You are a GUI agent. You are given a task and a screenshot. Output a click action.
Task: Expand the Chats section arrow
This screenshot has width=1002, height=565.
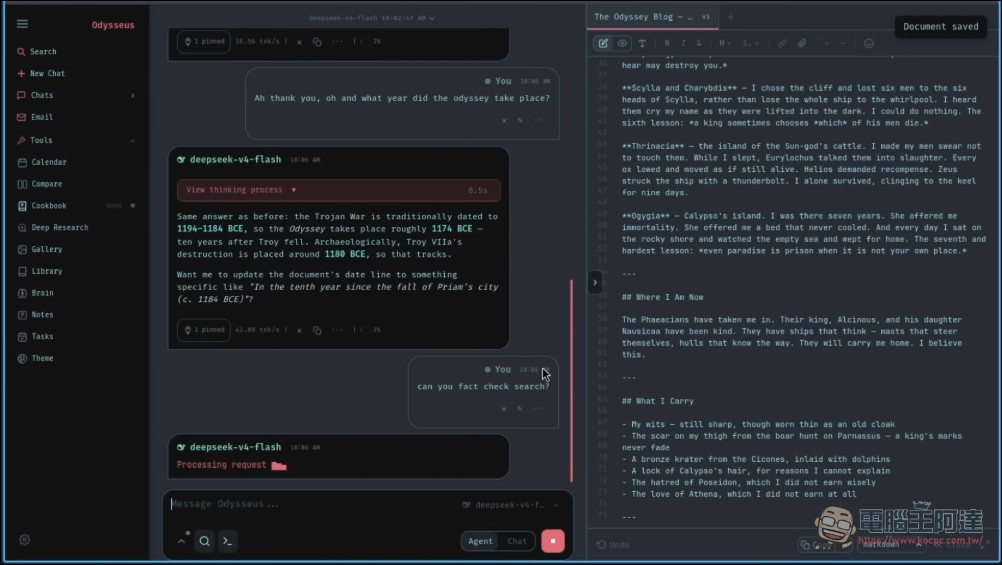point(133,95)
